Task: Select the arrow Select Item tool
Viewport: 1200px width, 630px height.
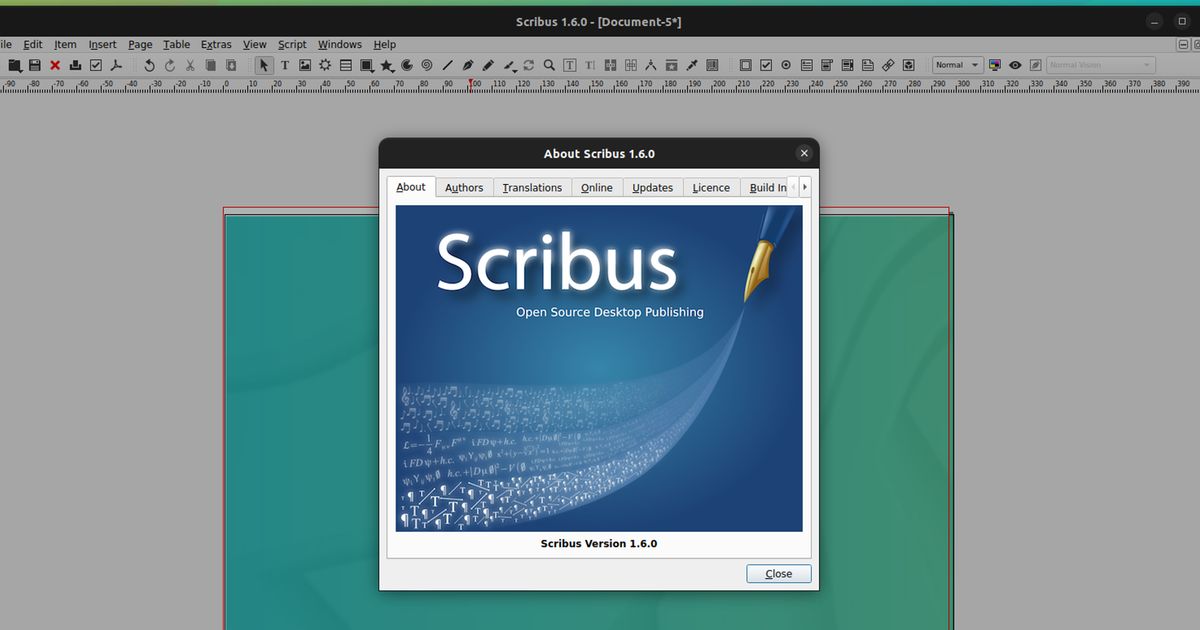Action: (264, 65)
